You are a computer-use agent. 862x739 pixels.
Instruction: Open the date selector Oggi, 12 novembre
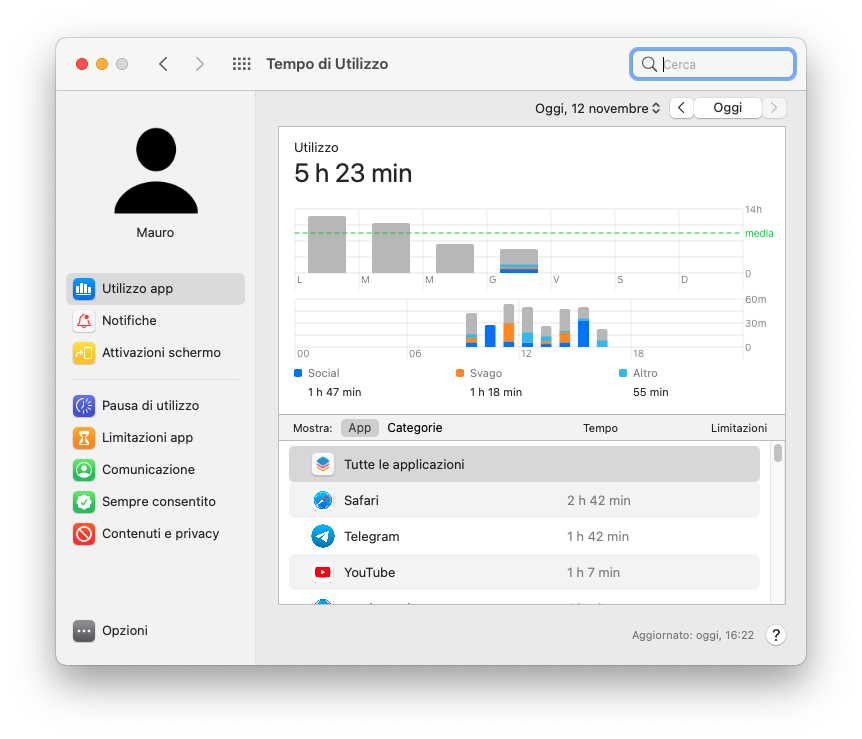[597, 108]
